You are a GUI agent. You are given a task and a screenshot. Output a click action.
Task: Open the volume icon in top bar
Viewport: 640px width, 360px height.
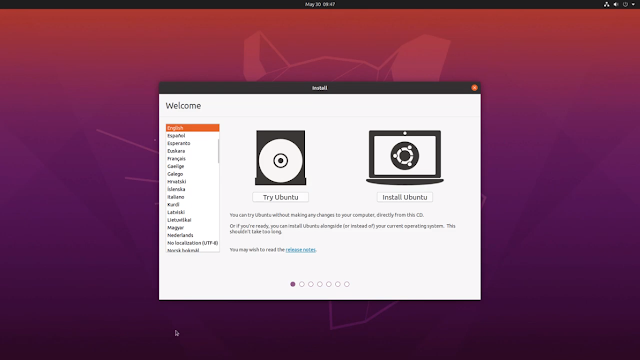coord(616,4)
